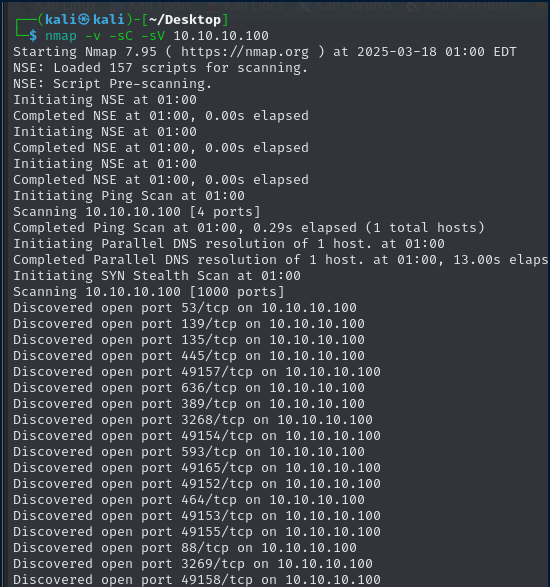
Task: Click the discovered port 88/tcp line
Action: [x=185, y=548]
